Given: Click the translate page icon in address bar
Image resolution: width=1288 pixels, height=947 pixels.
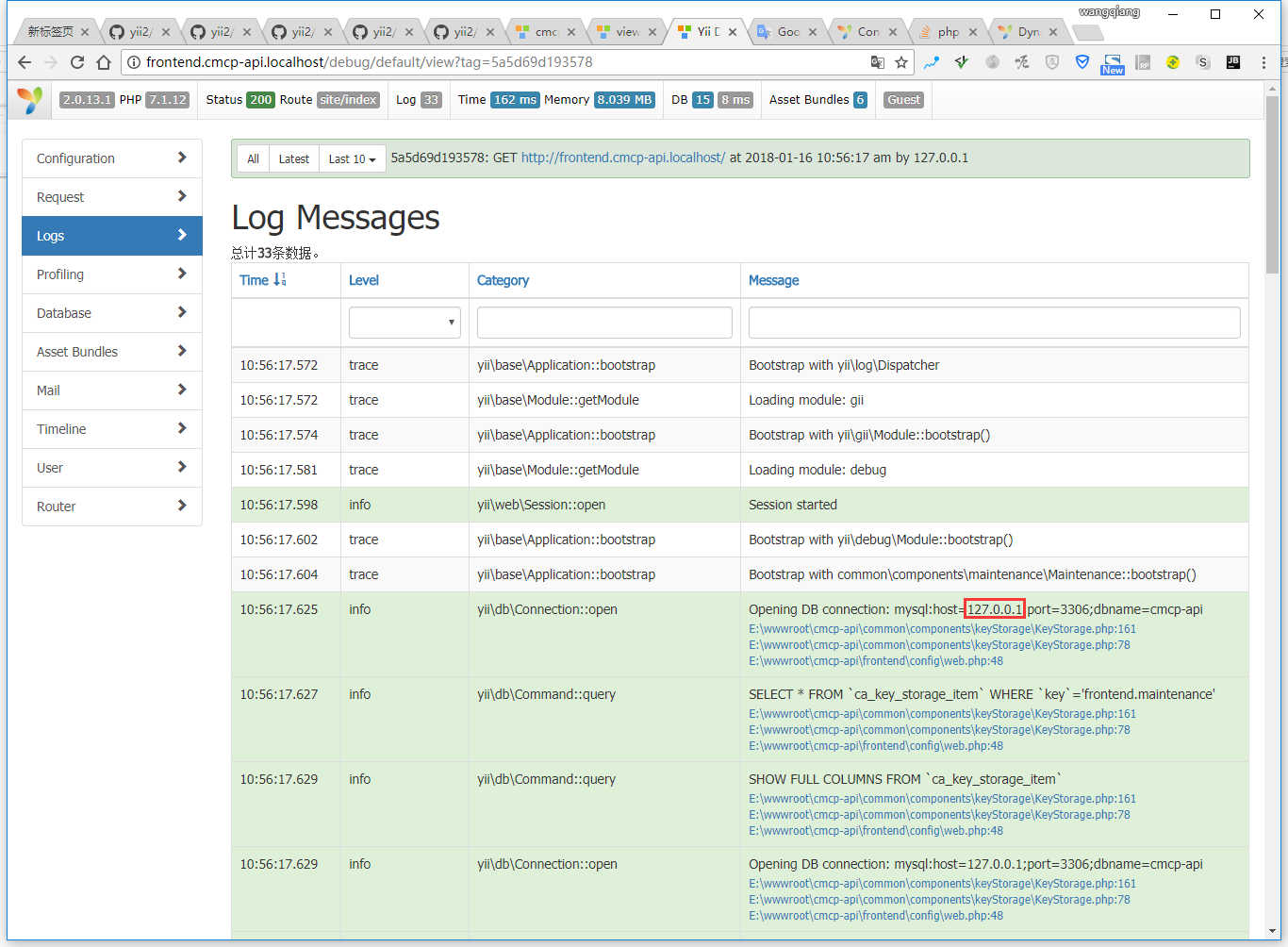Looking at the screenshot, I should 877,62.
